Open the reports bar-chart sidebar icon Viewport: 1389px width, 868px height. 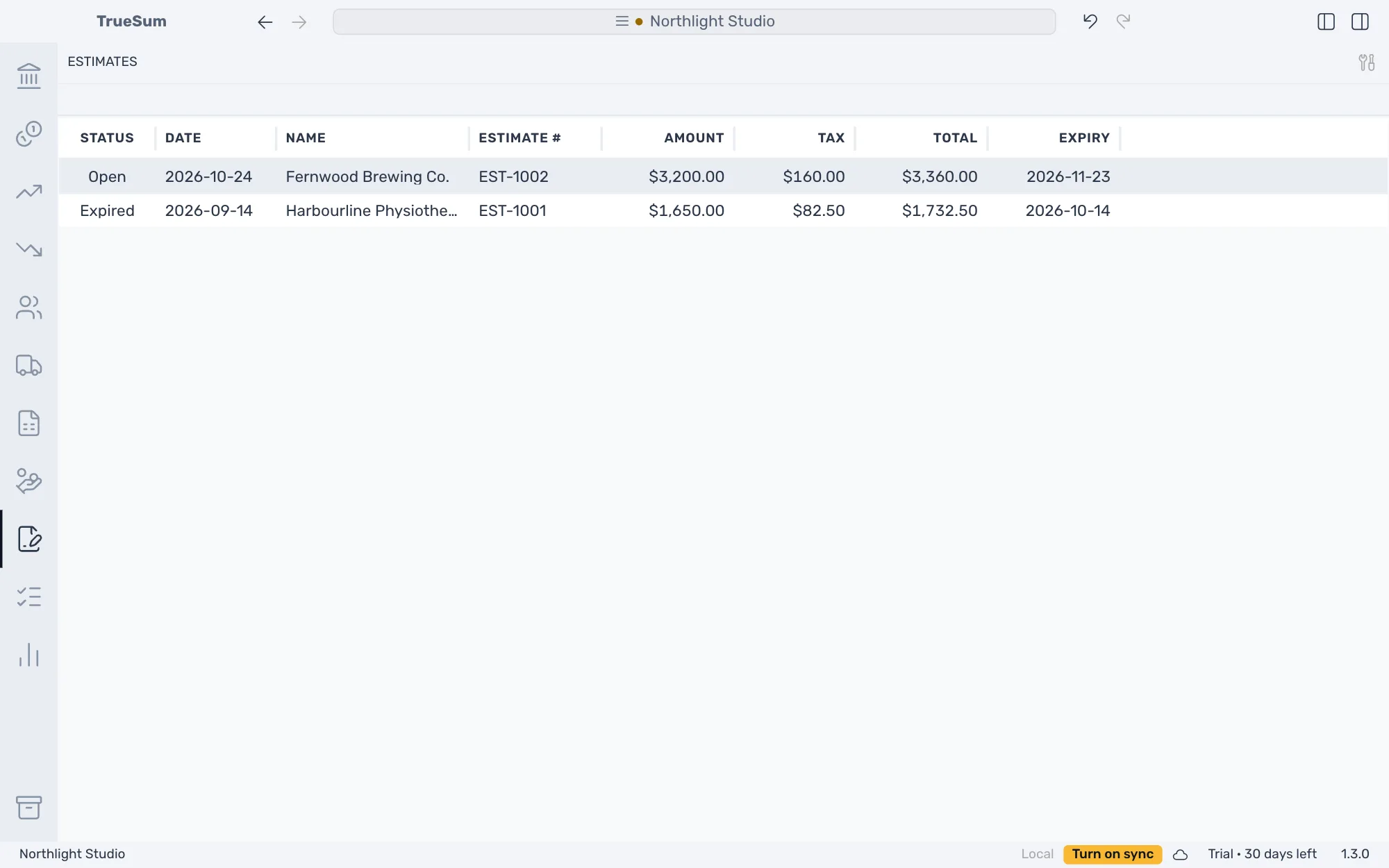[28, 654]
